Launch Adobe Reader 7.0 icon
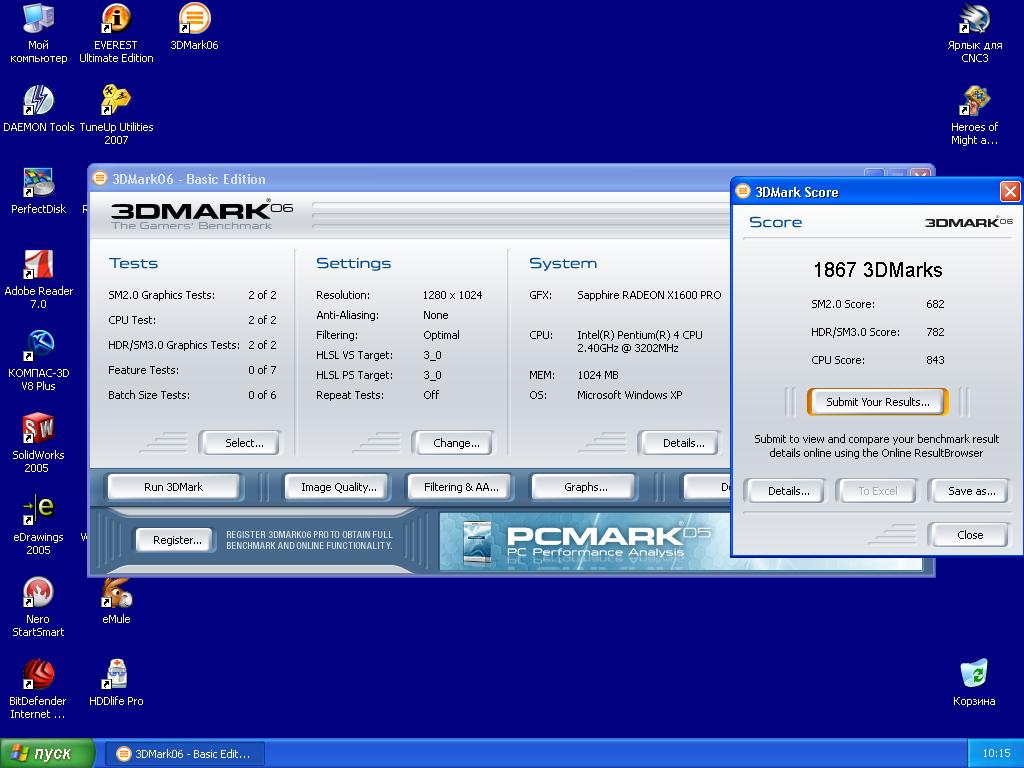Screen dimensions: 1024x768 coord(38,265)
